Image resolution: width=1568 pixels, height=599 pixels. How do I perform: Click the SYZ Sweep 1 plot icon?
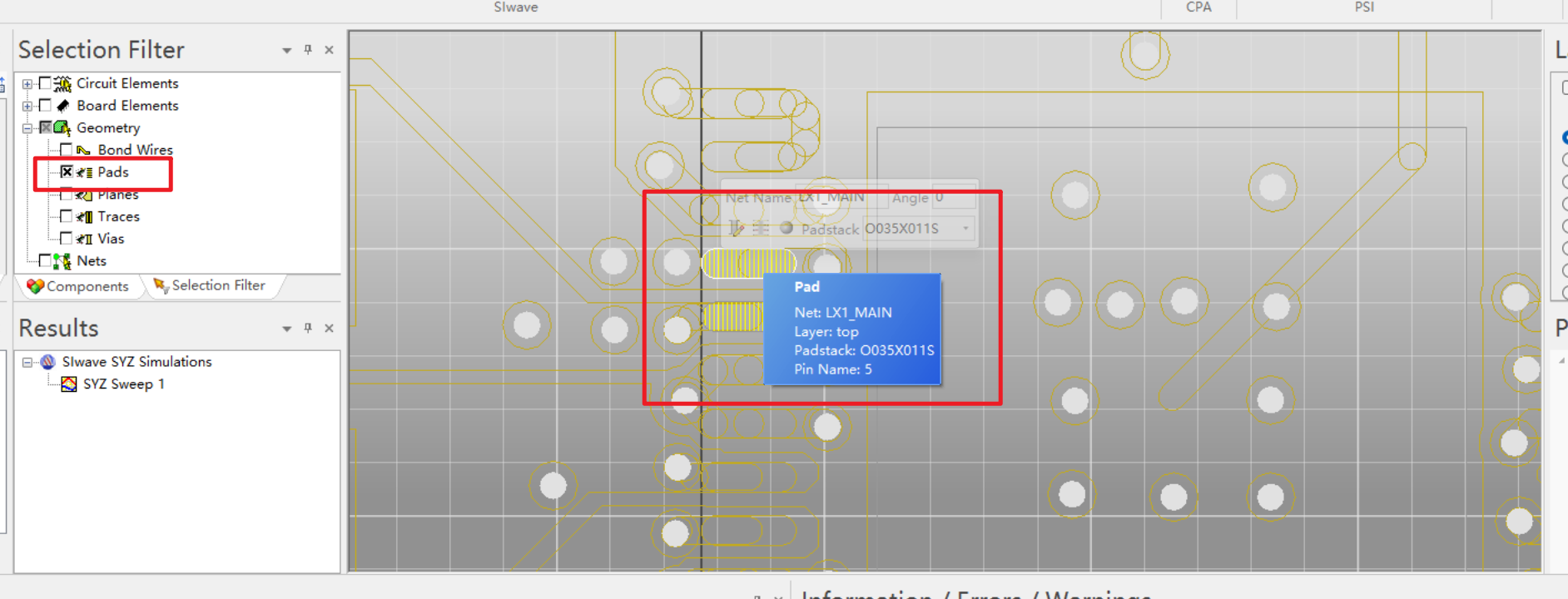tap(69, 384)
